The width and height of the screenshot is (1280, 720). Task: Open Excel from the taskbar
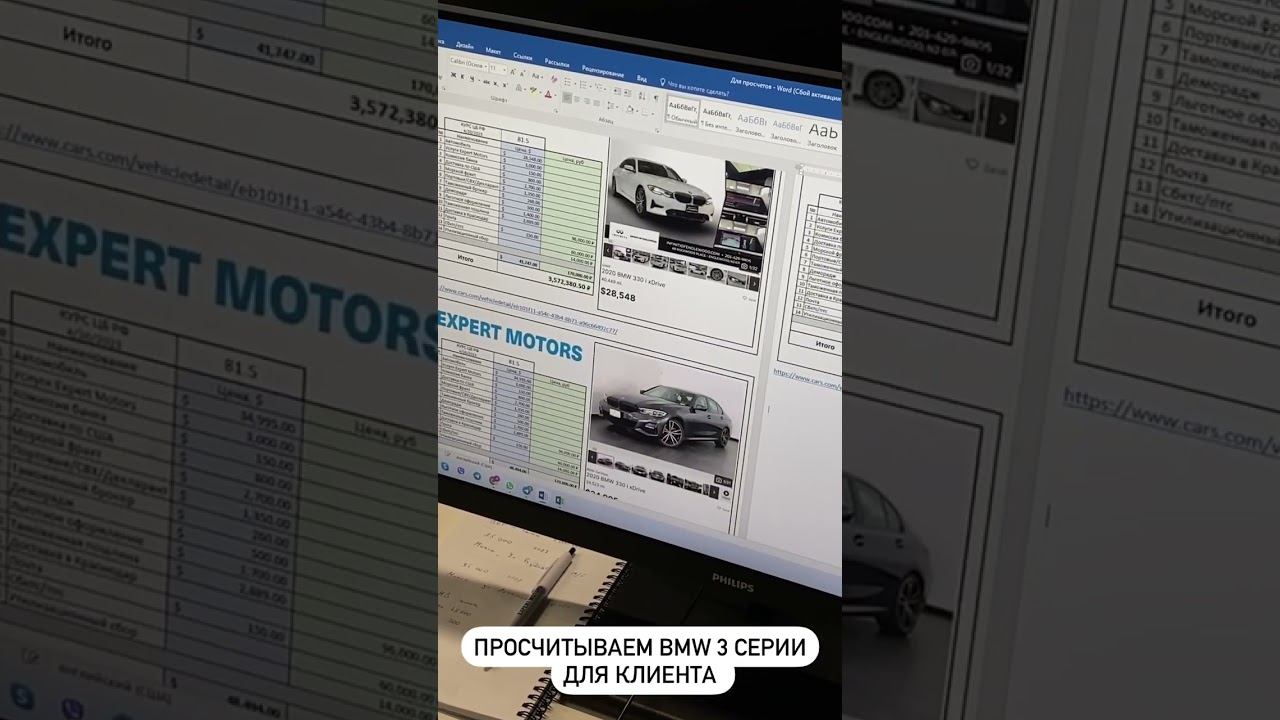pyautogui.click(x=559, y=499)
